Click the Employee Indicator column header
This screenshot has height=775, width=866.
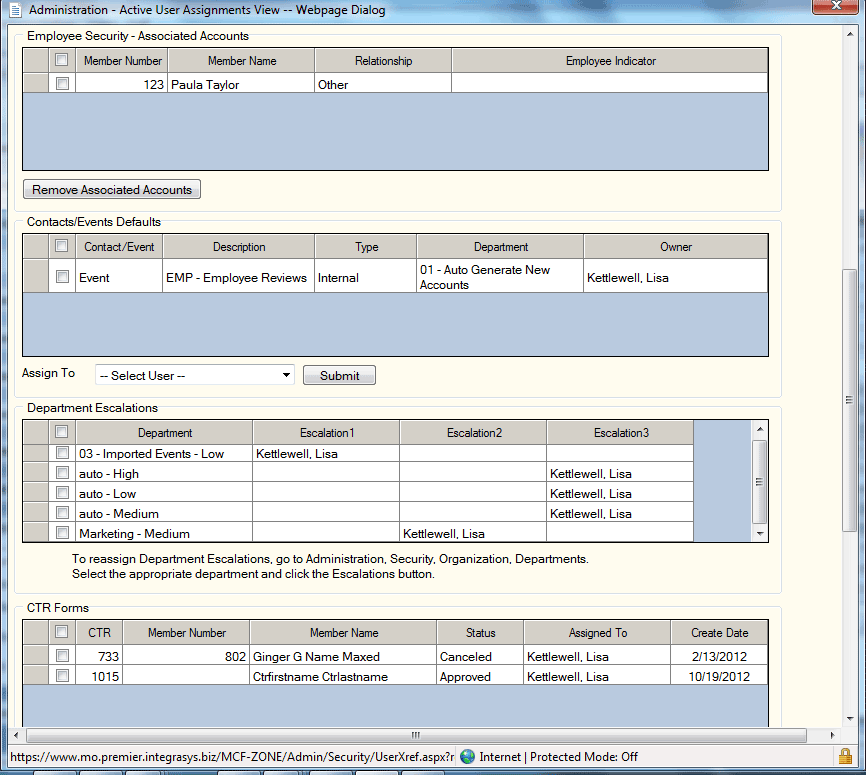[x=610, y=61]
